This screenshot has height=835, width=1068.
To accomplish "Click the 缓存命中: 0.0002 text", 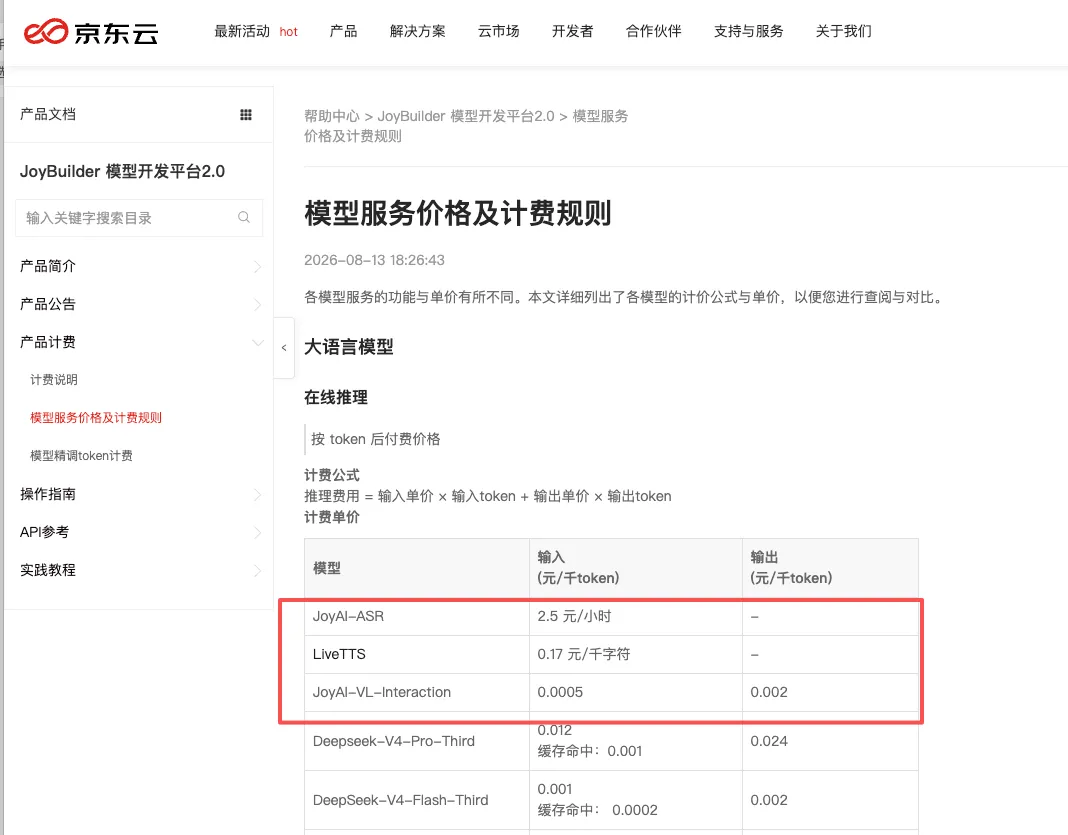I will click(597, 810).
